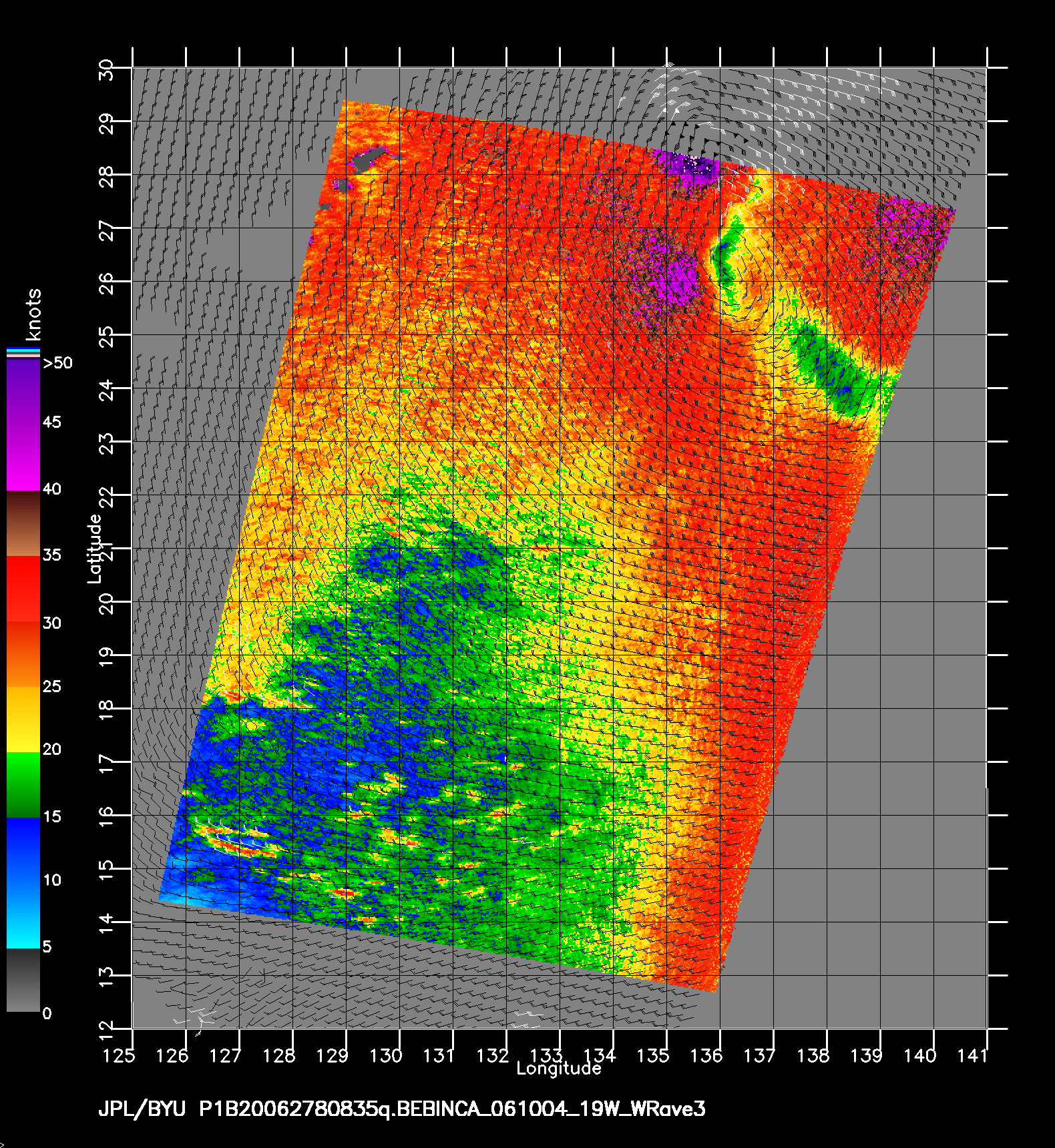Click the 'Longitude' axis title

pyautogui.click(x=559, y=1069)
